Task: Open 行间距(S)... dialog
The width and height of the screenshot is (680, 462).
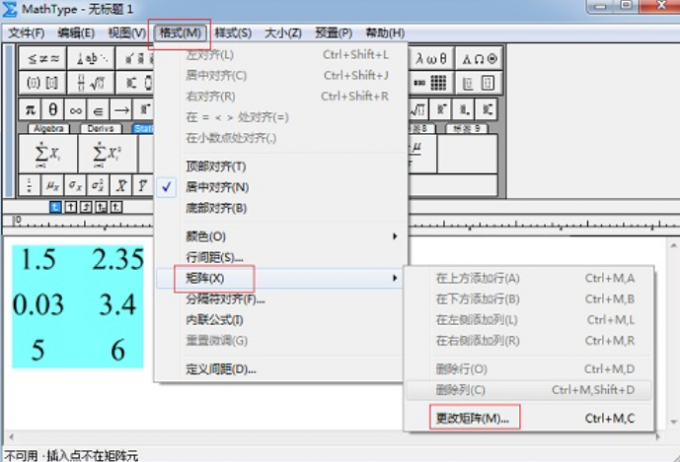Action: (x=281, y=257)
